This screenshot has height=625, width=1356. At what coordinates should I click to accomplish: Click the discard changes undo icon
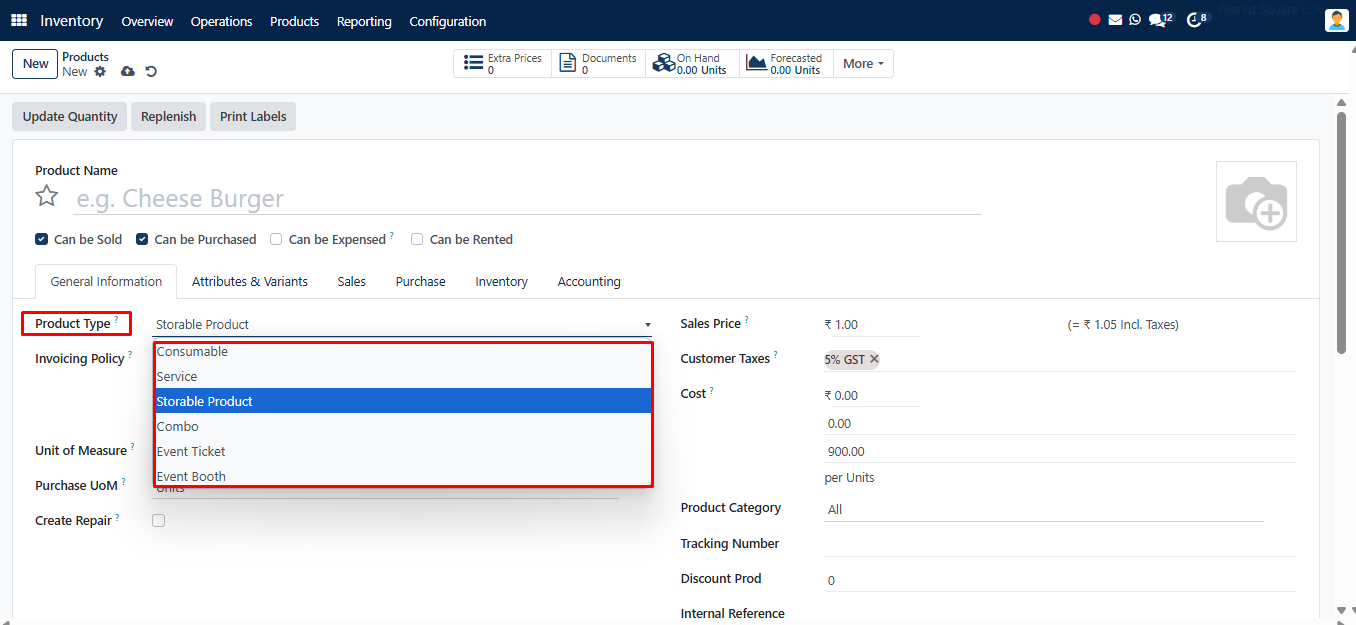(x=151, y=72)
